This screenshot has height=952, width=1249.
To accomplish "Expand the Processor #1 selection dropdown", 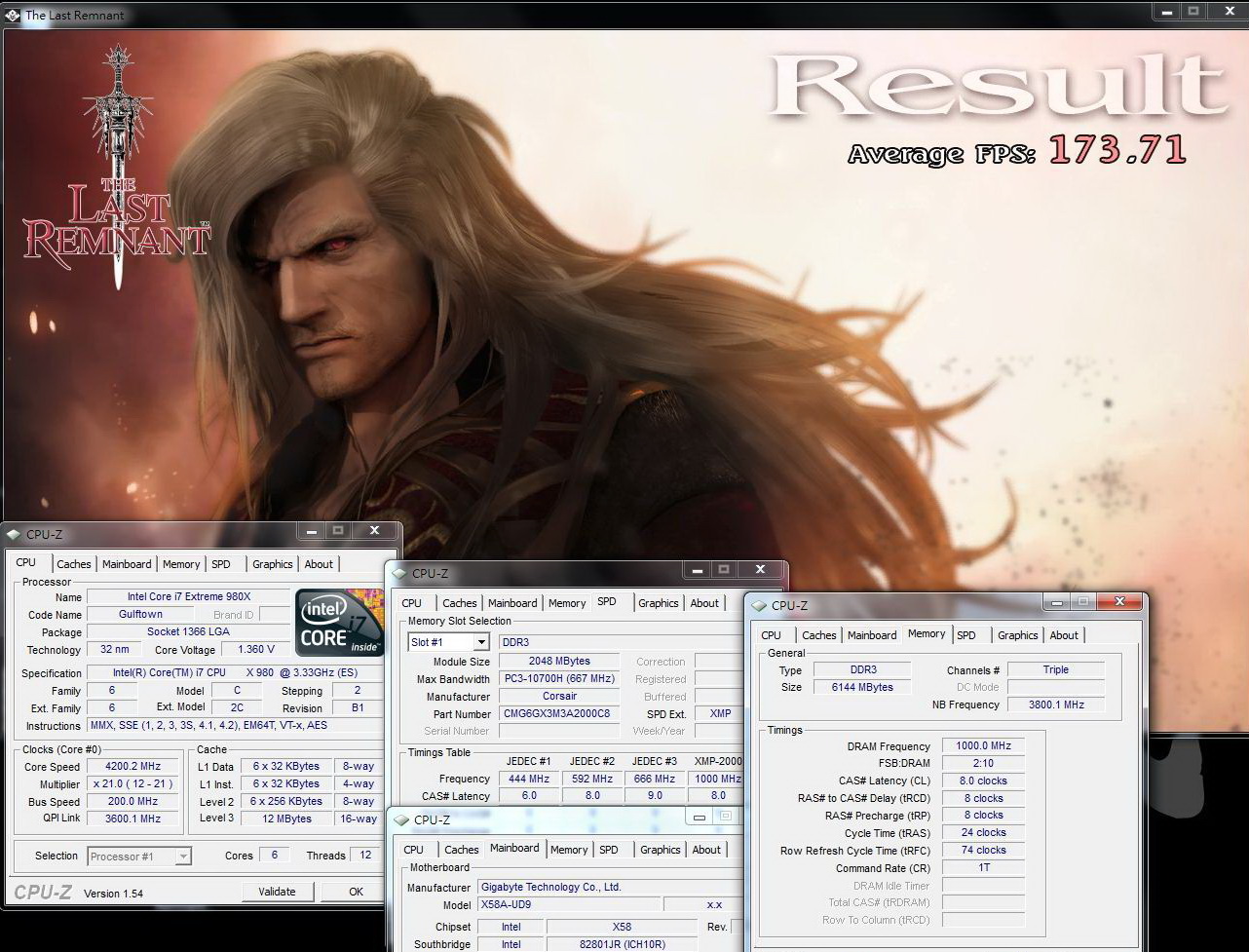I will tap(183, 857).
